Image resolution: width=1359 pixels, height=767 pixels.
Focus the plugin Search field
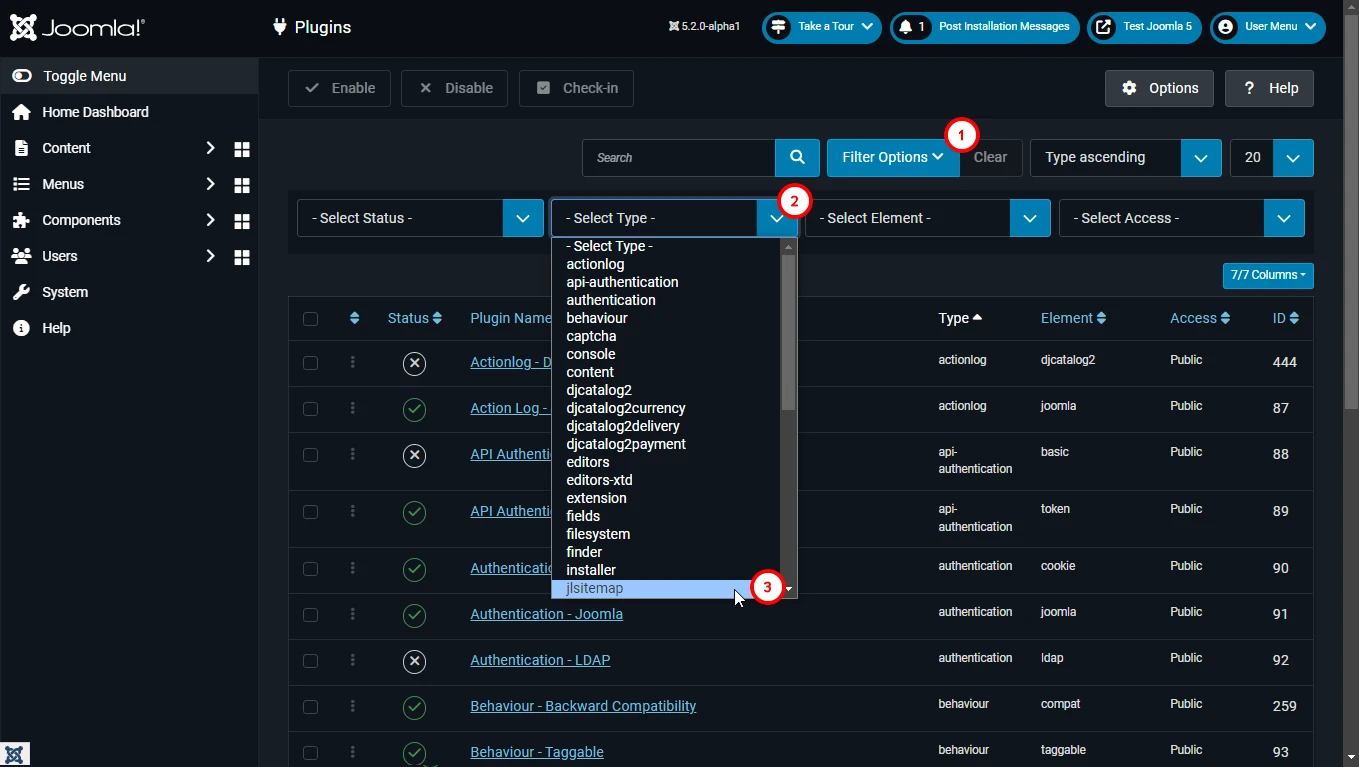pyautogui.click(x=678, y=157)
